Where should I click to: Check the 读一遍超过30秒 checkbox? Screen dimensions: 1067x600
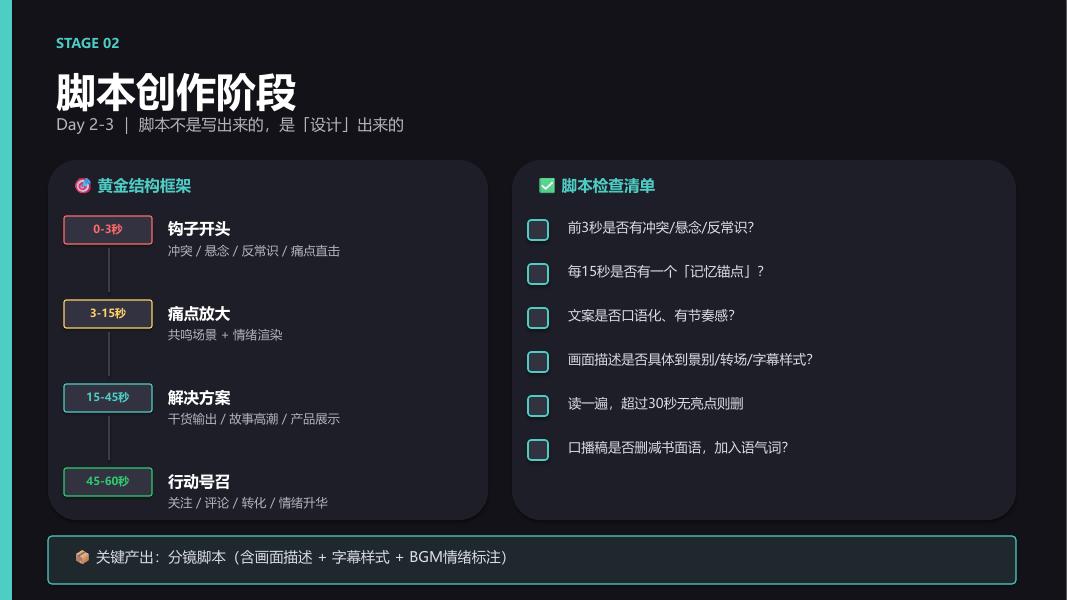point(538,405)
